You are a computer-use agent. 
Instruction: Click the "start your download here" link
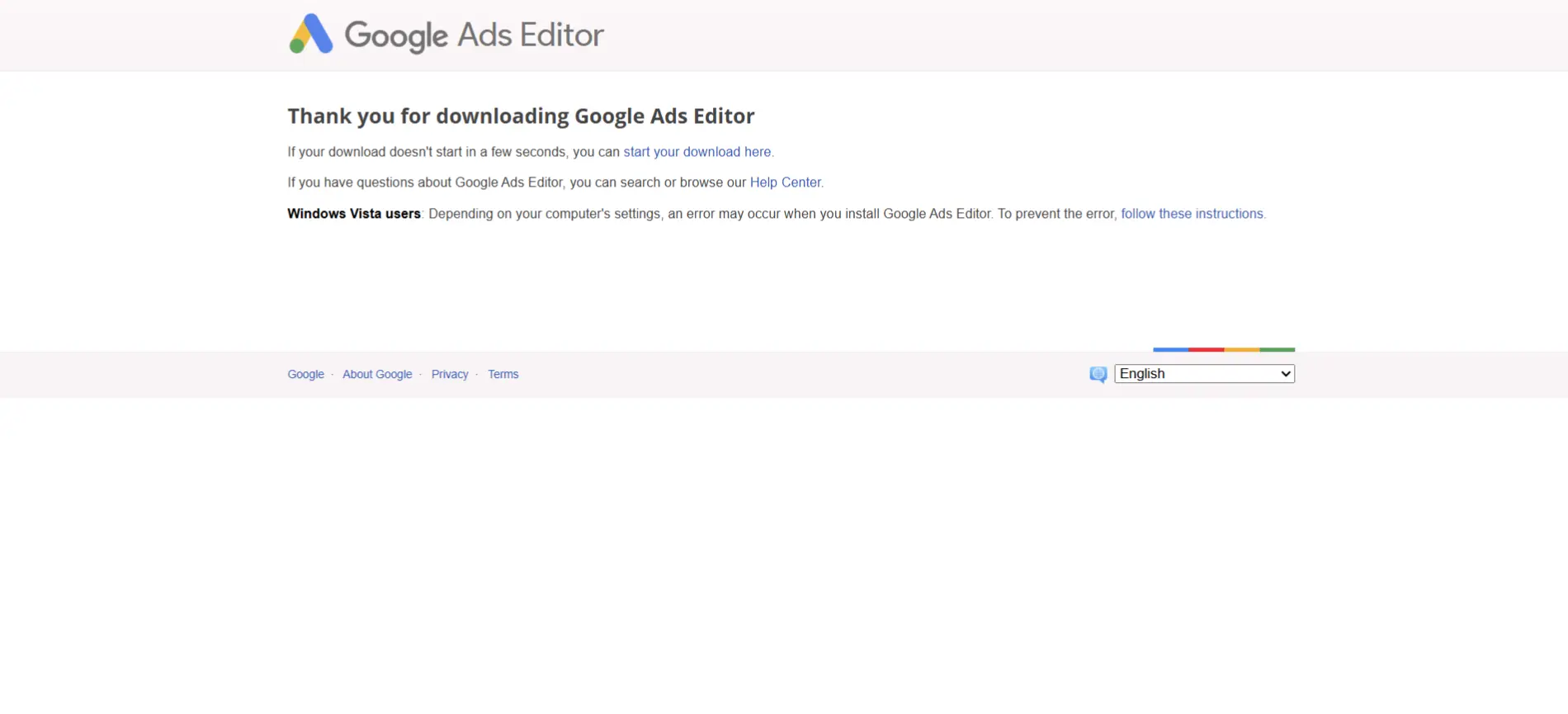[x=697, y=152]
